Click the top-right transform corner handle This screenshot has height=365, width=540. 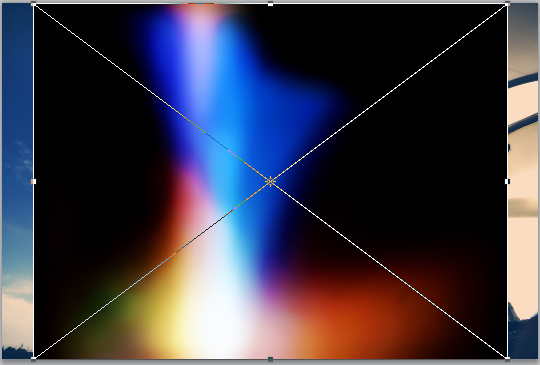click(507, 4)
